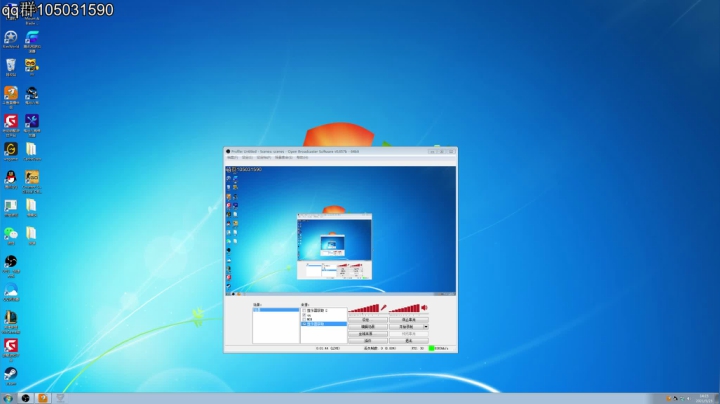The width and height of the screenshot is (720, 404).
Task: Adjust the desktop audio volume bar in OBS
Action: tap(405, 308)
